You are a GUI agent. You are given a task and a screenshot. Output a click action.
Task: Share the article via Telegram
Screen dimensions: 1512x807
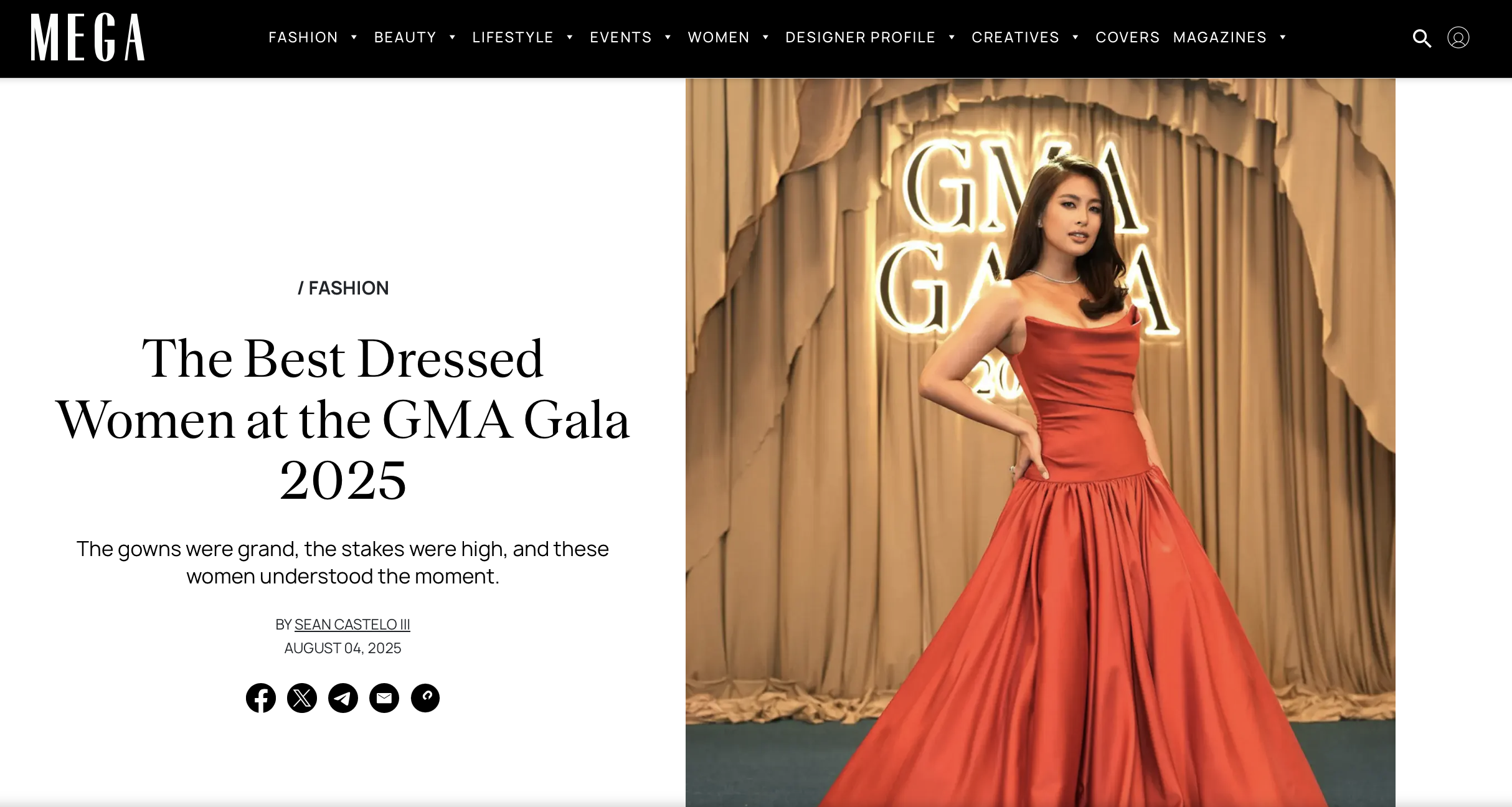pos(343,698)
